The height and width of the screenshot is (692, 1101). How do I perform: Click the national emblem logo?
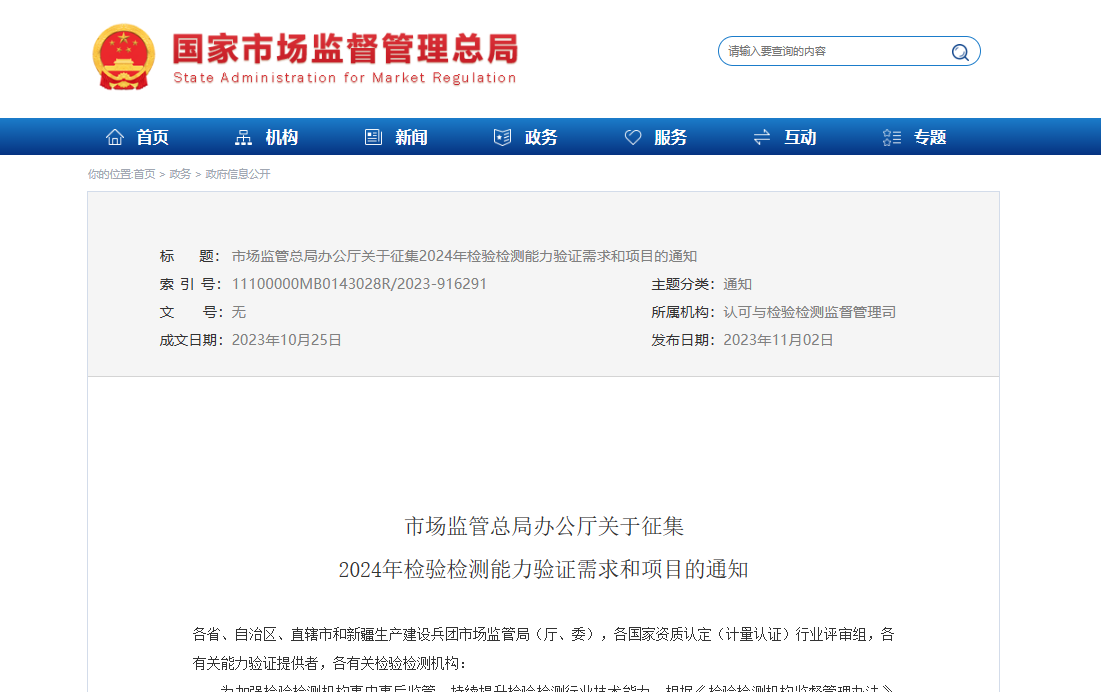point(124,57)
